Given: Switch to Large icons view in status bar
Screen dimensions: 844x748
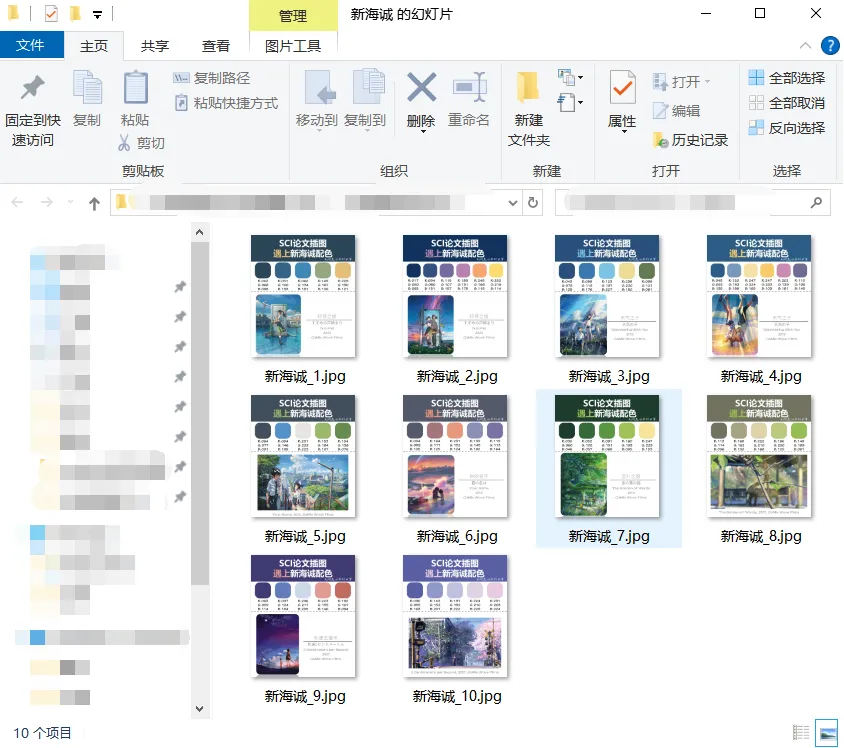Looking at the screenshot, I should [x=826, y=732].
